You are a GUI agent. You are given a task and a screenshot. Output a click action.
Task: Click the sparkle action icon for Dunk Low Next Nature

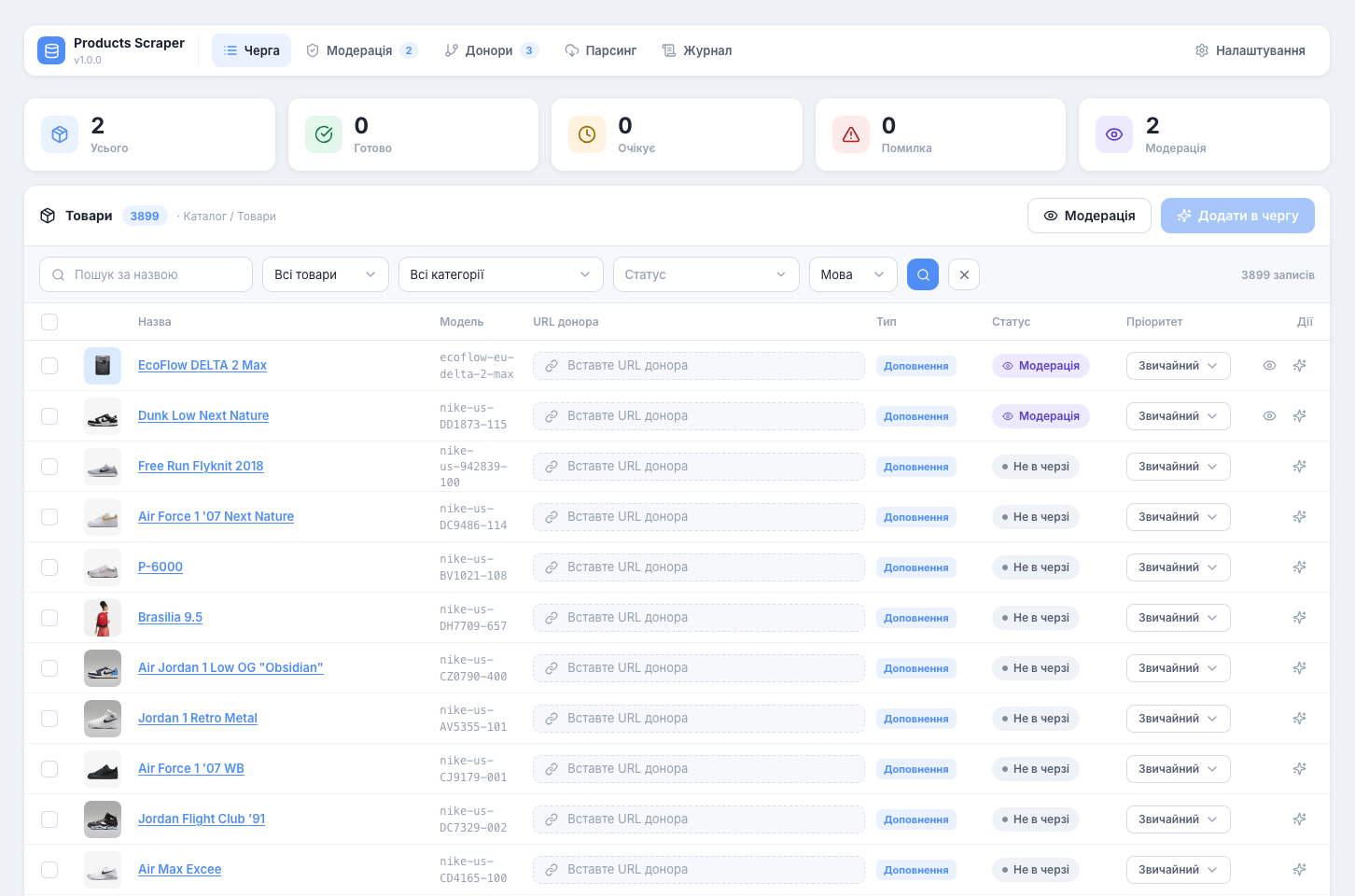[x=1299, y=416]
